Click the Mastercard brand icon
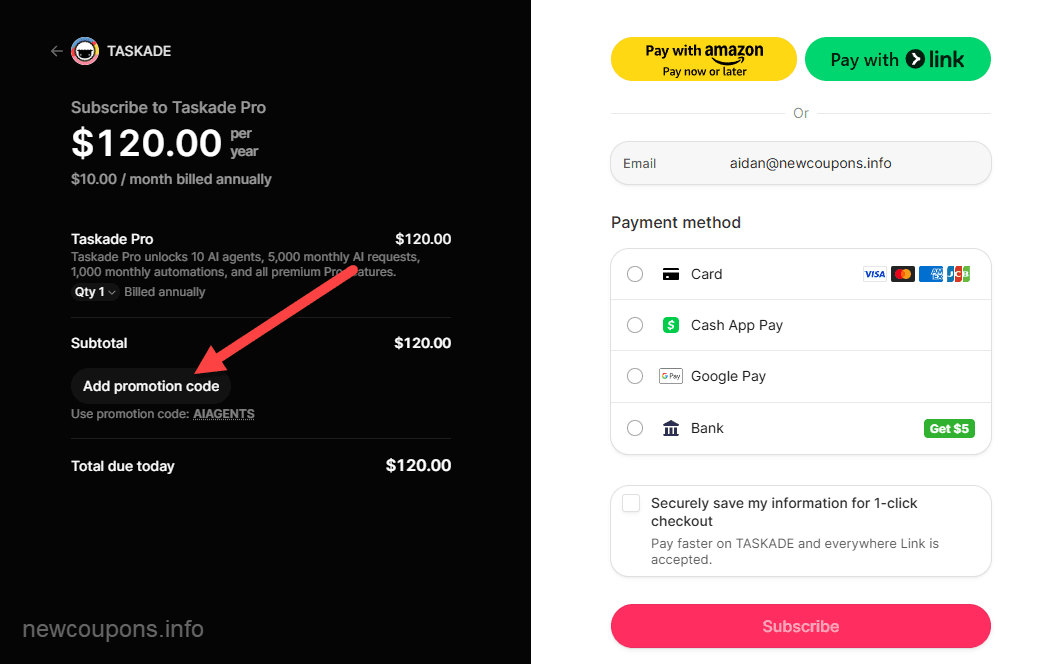The height and width of the screenshot is (664, 1062). coord(903,273)
